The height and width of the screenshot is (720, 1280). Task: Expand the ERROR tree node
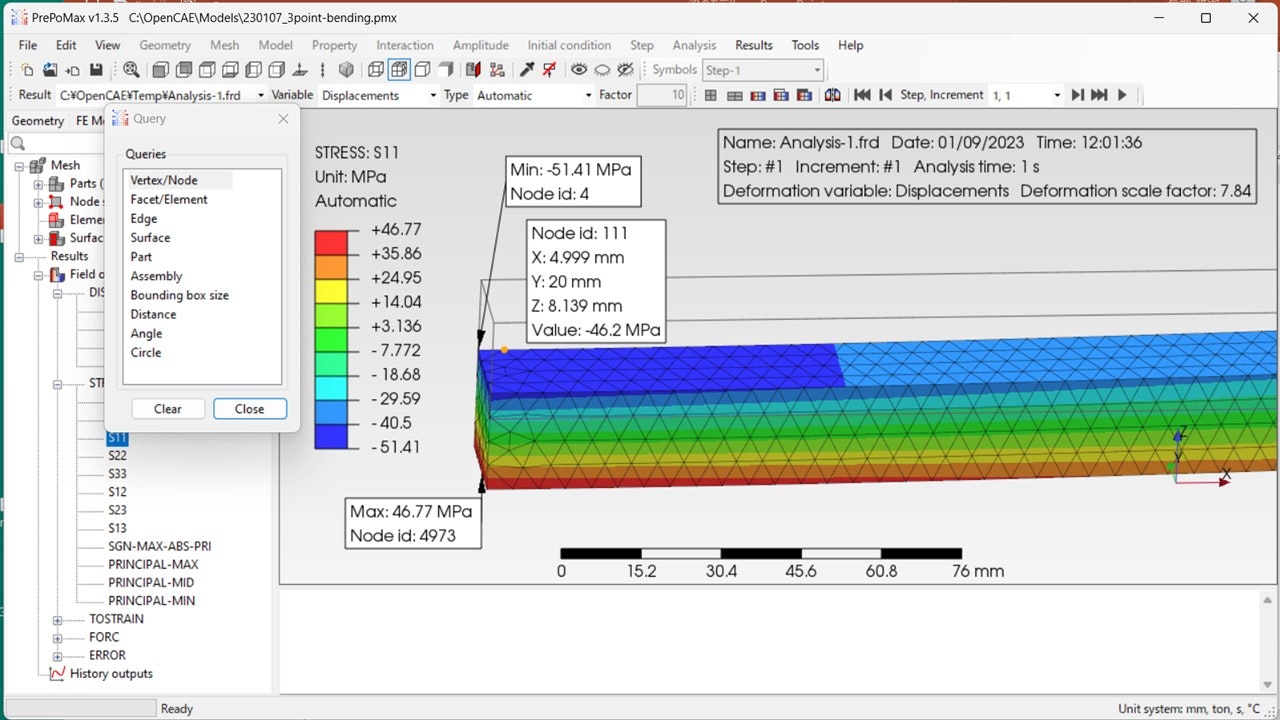click(57, 656)
